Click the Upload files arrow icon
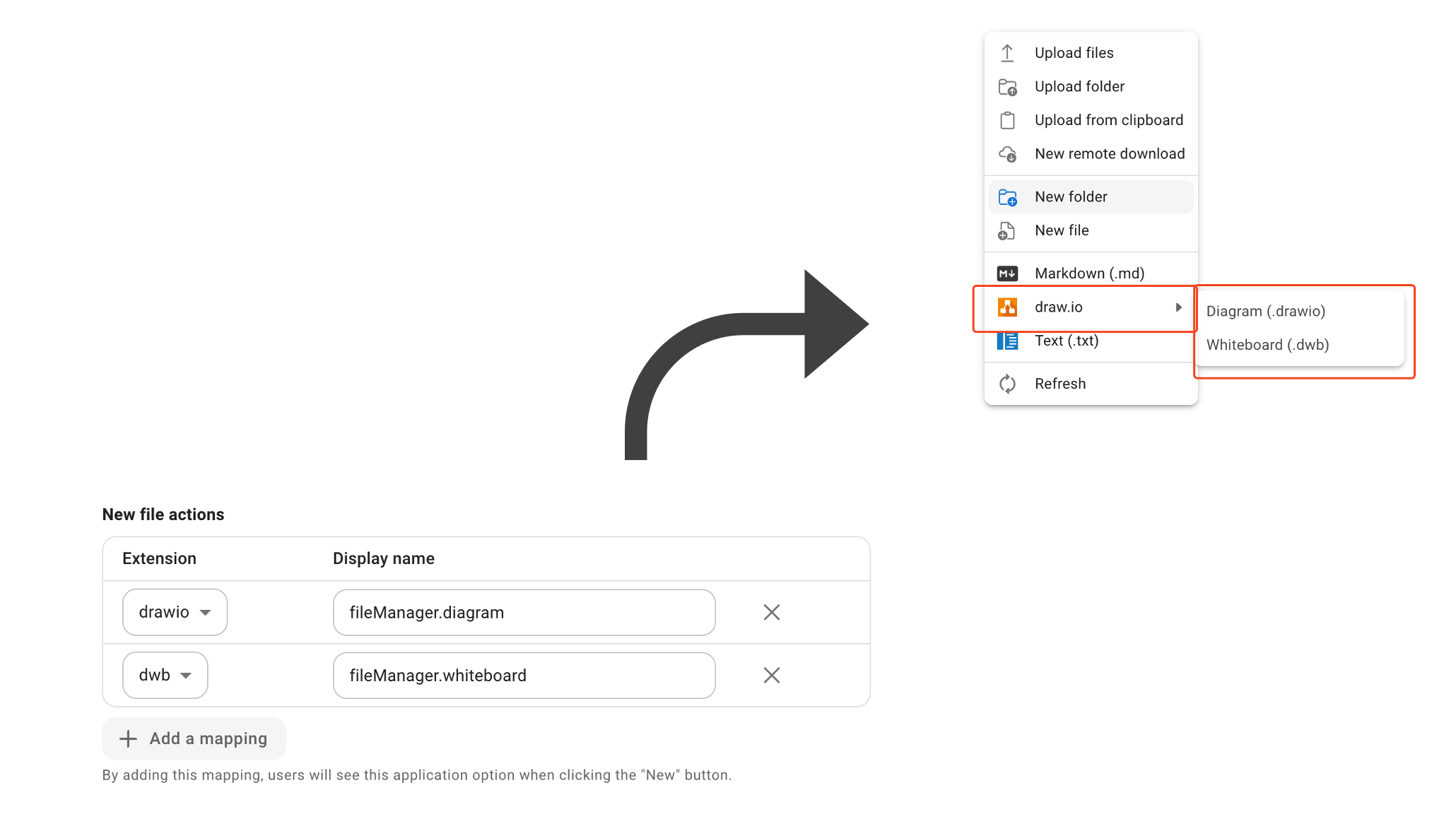 click(1007, 53)
